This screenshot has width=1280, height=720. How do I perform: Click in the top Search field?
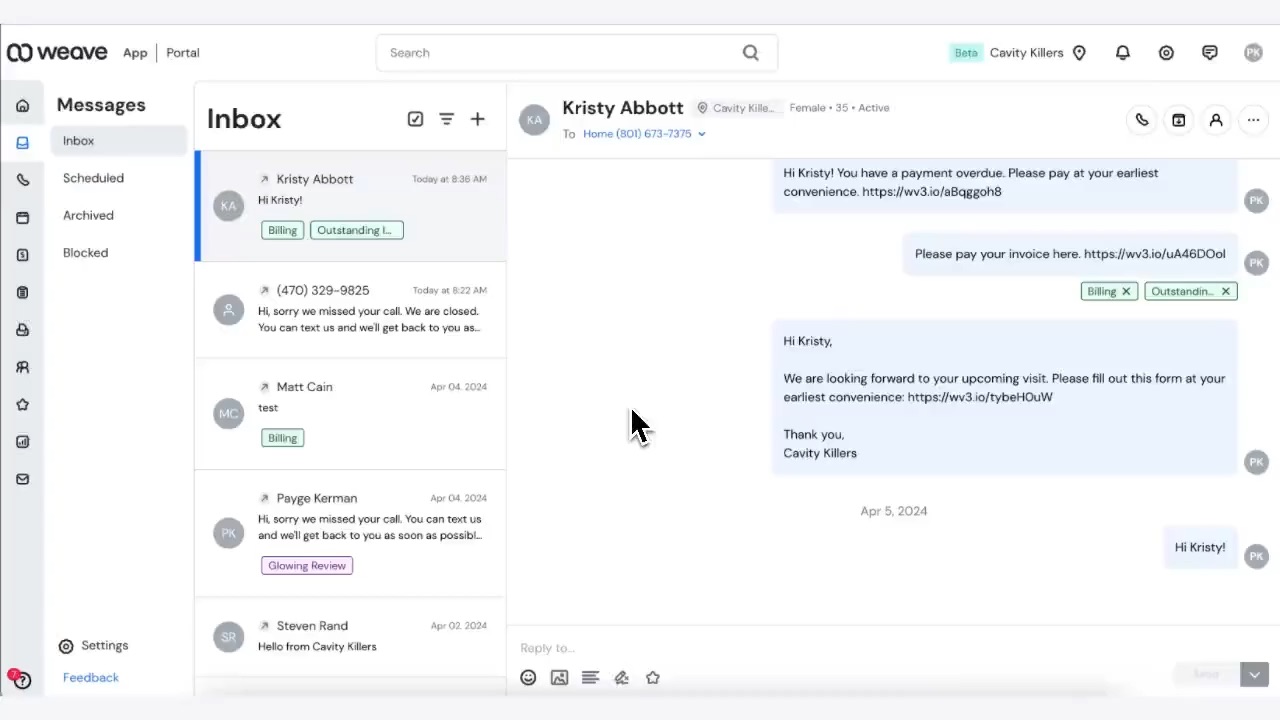[x=560, y=53]
